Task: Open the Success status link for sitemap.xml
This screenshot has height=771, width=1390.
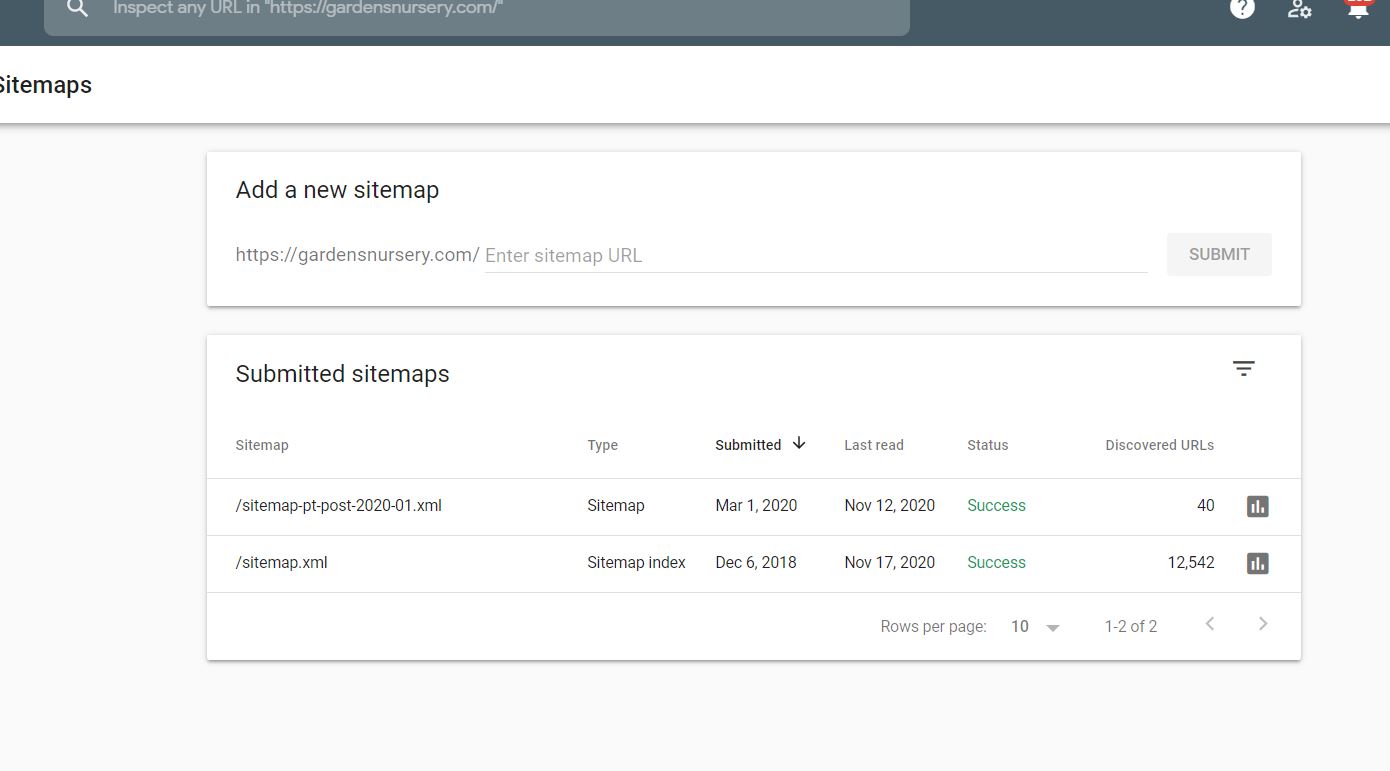Action: pos(996,562)
